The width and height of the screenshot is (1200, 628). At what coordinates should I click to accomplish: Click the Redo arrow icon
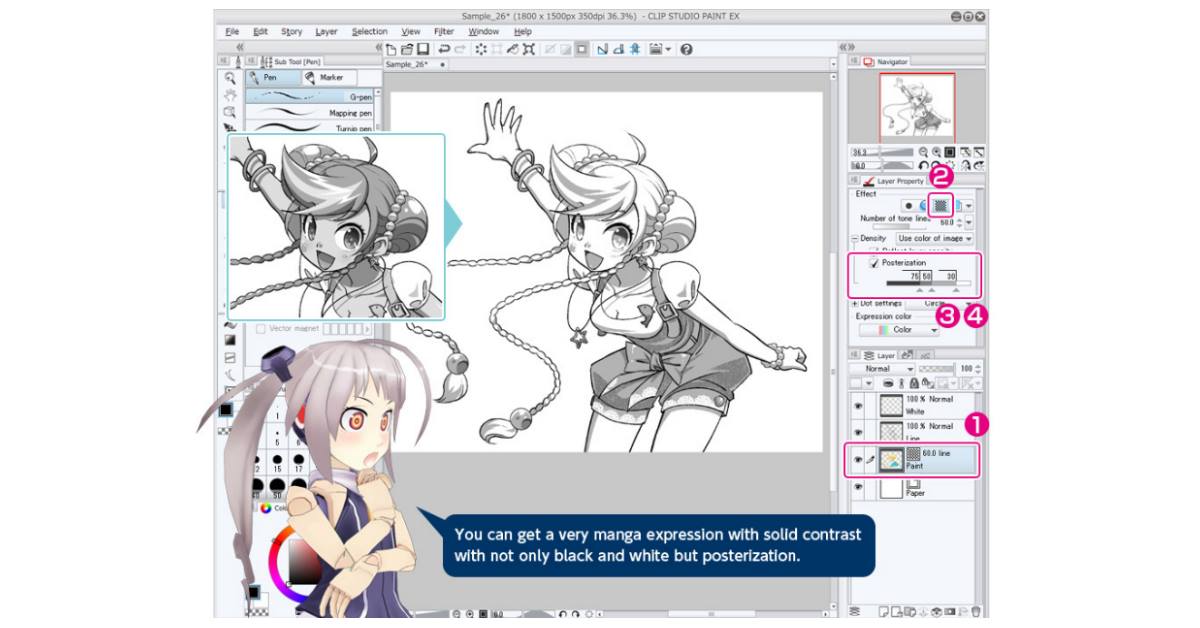(x=460, y=49)
